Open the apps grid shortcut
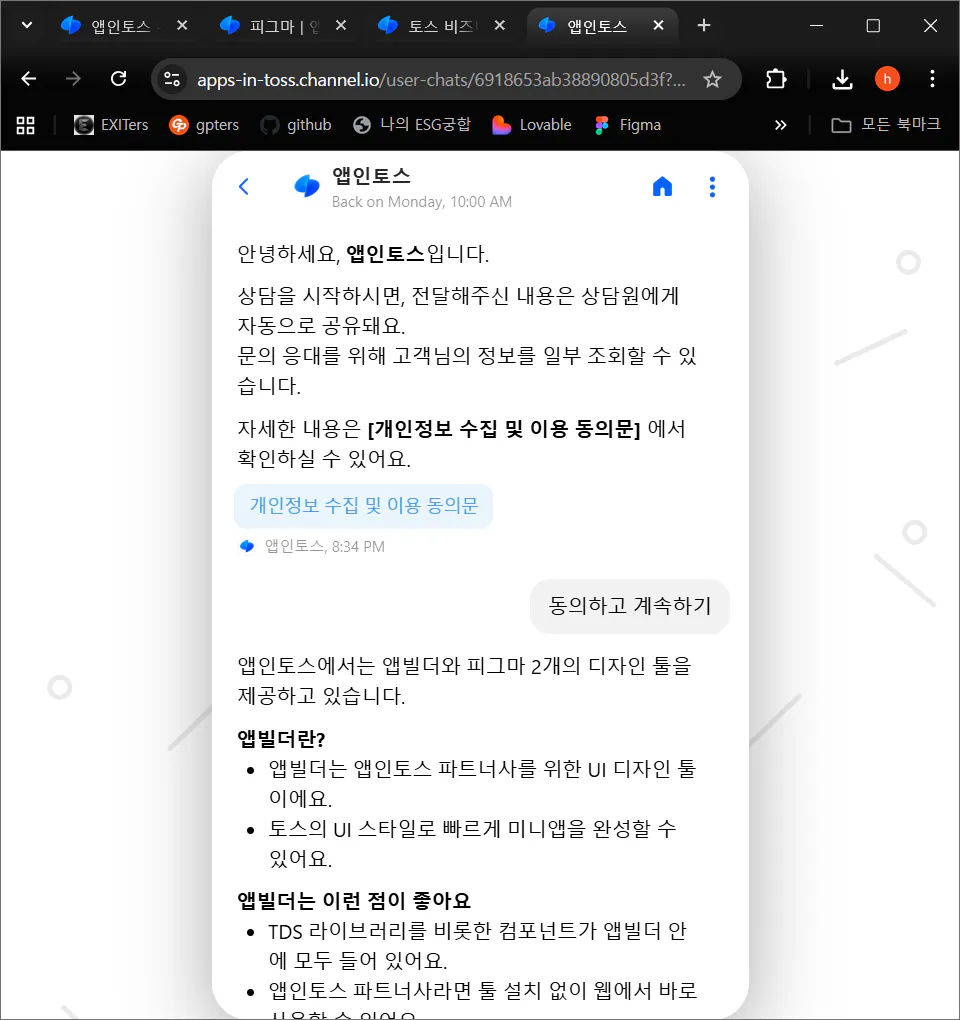 tap(25, 125)
